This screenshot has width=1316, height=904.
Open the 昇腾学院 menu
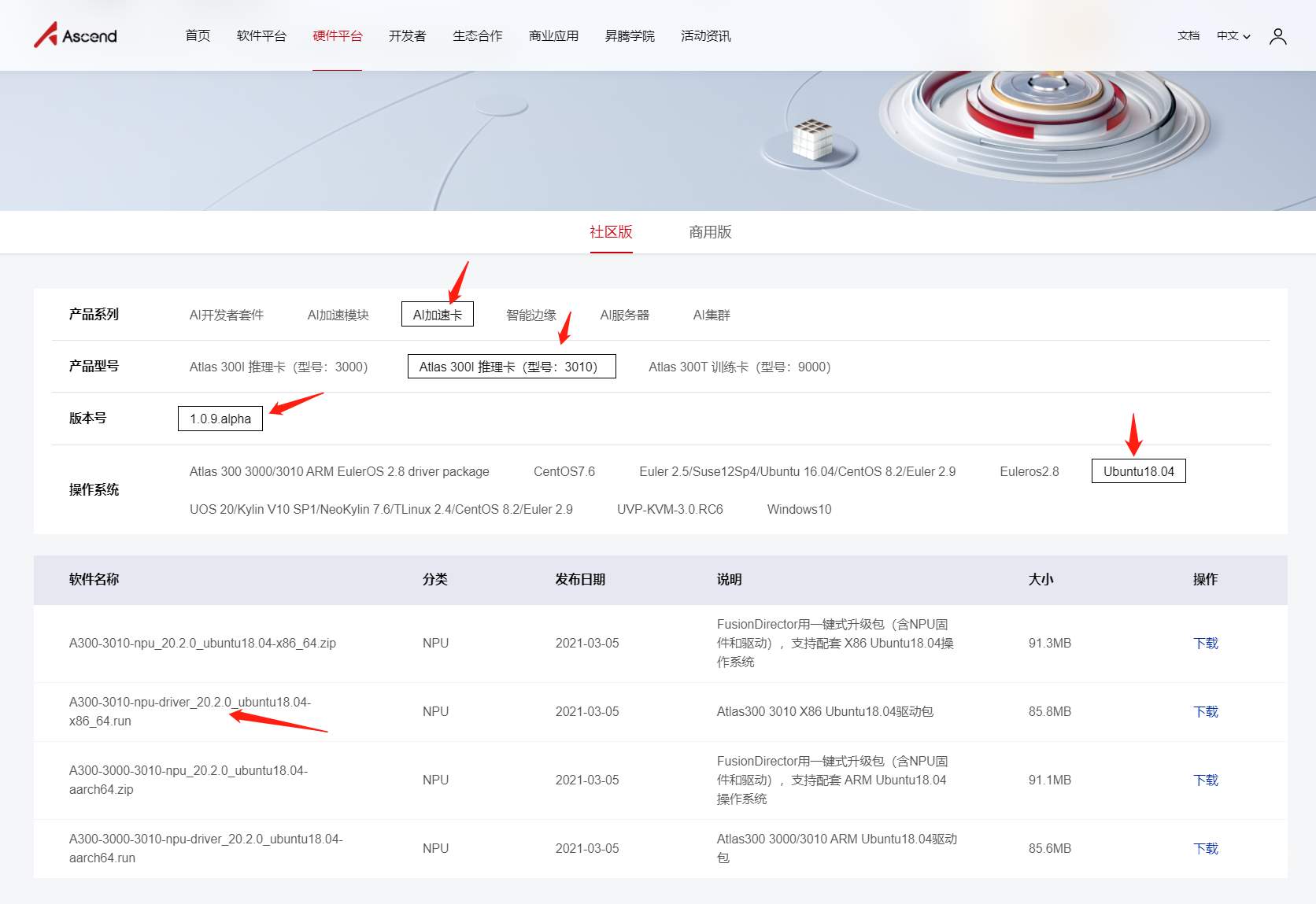[630, 36]
